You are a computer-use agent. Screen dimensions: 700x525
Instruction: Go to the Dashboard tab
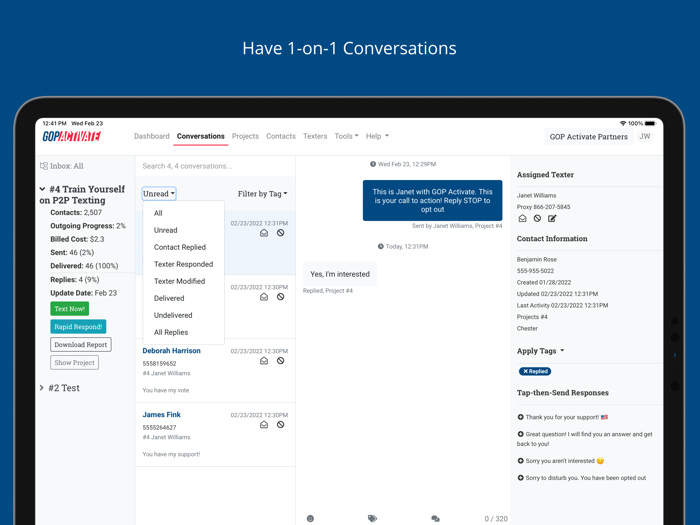coord(152,136)
